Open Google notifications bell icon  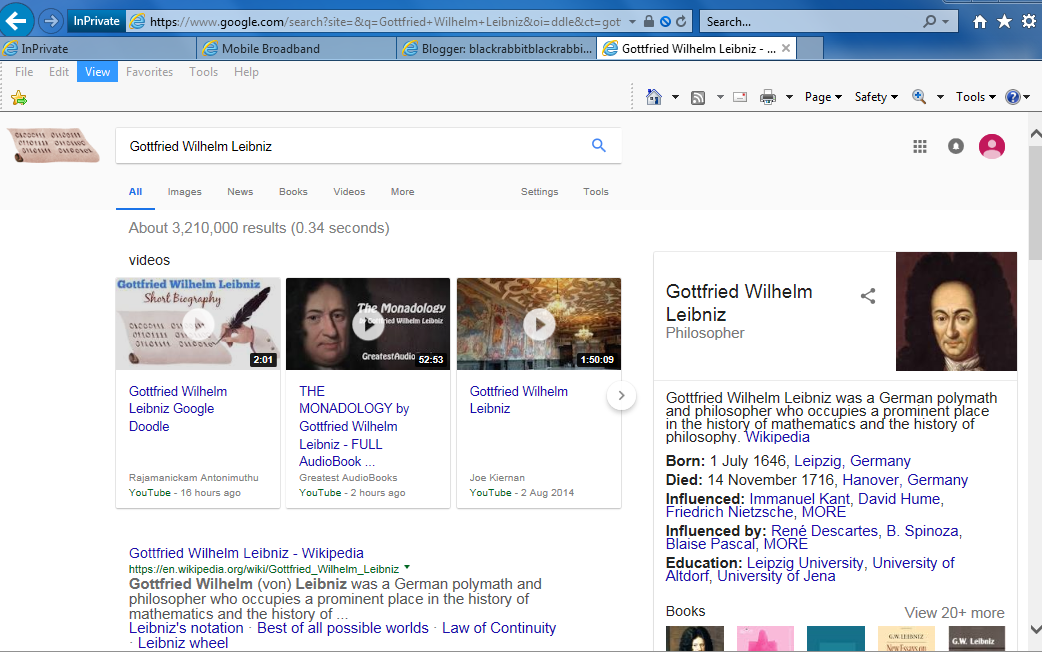pyautogui.click(x=956, y=146)
